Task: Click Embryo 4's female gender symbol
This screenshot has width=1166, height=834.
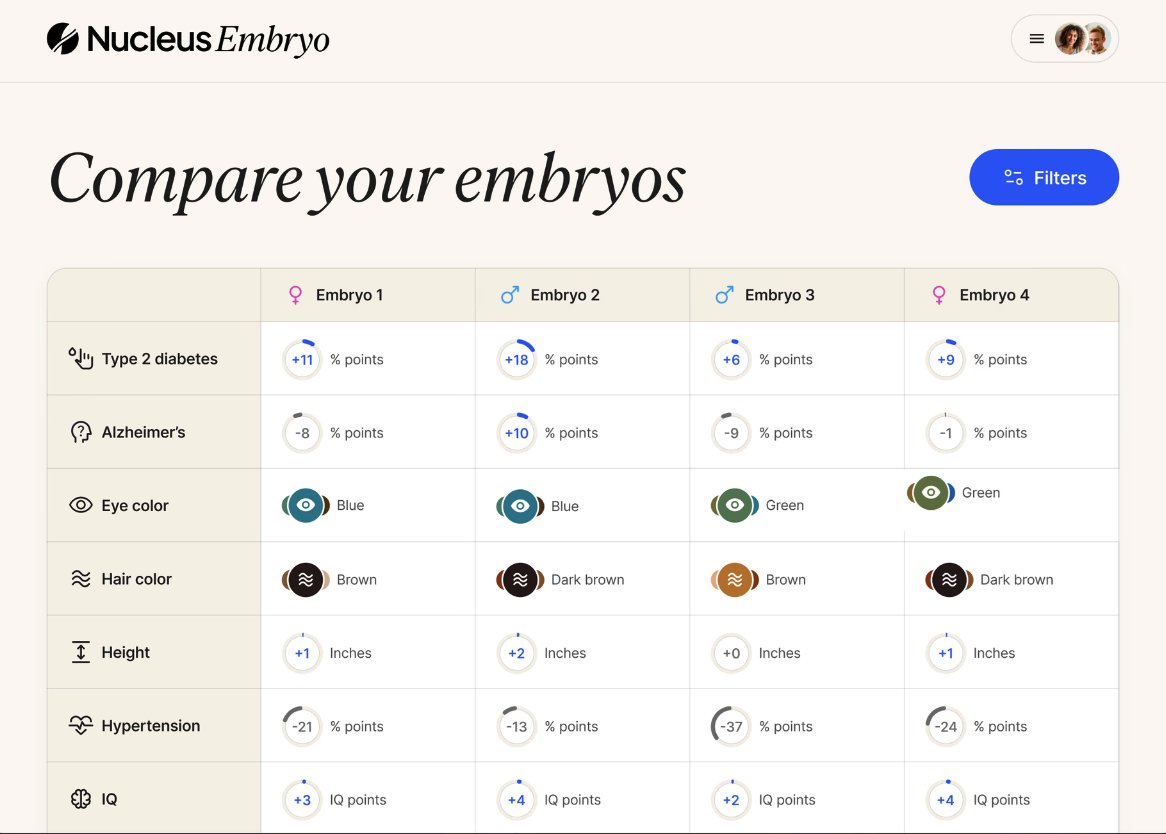Action: tap(939, 295)
